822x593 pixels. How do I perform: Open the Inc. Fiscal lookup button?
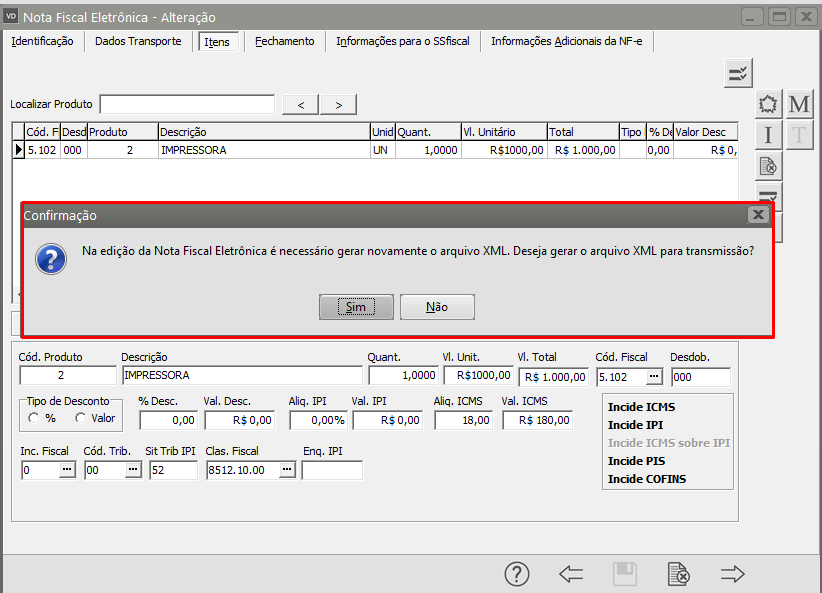click(x=67, y=470)
